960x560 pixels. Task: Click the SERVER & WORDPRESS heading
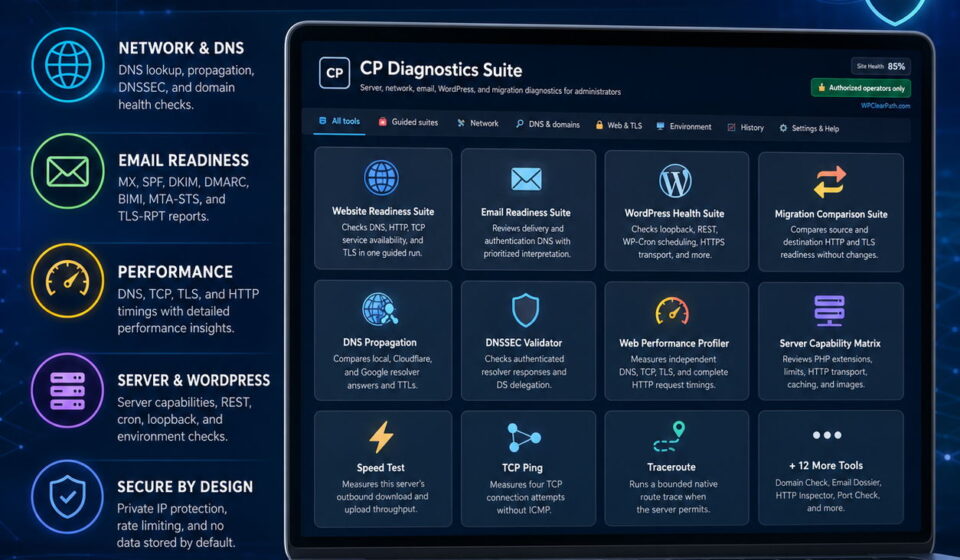tap(193, 380)
